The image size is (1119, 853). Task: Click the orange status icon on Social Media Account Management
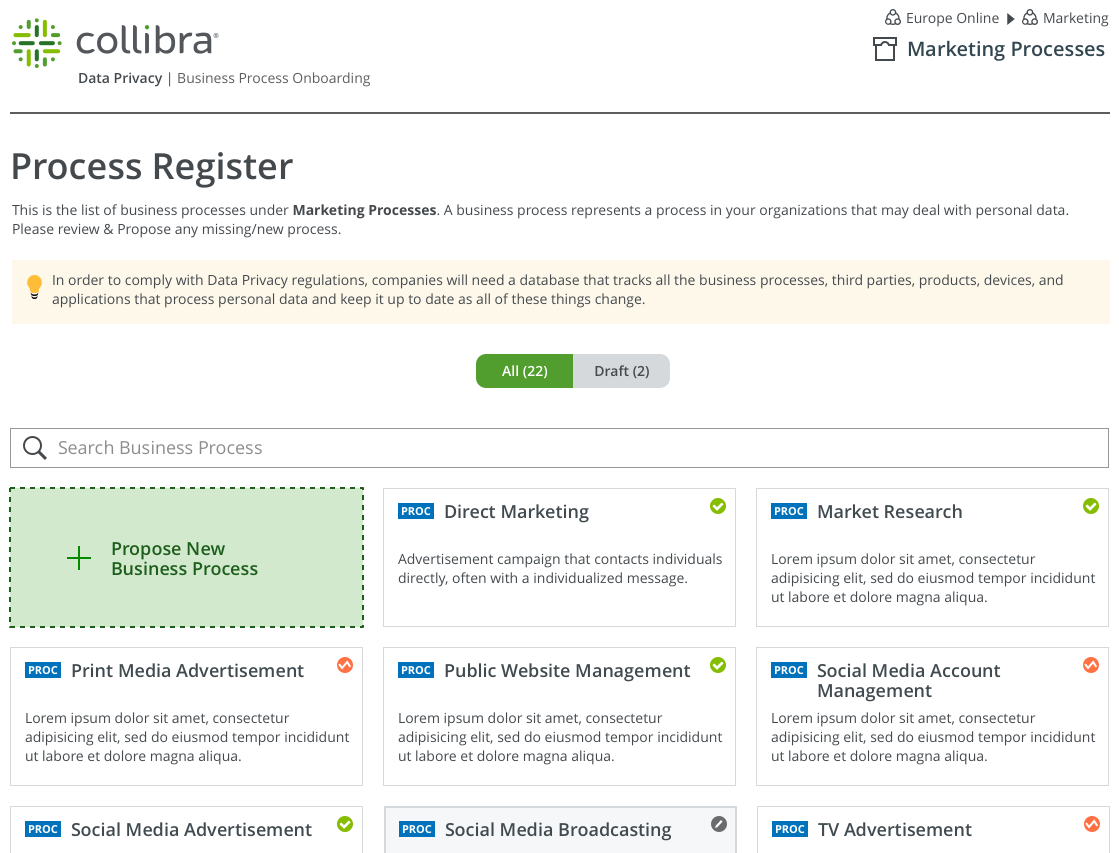1091,665
